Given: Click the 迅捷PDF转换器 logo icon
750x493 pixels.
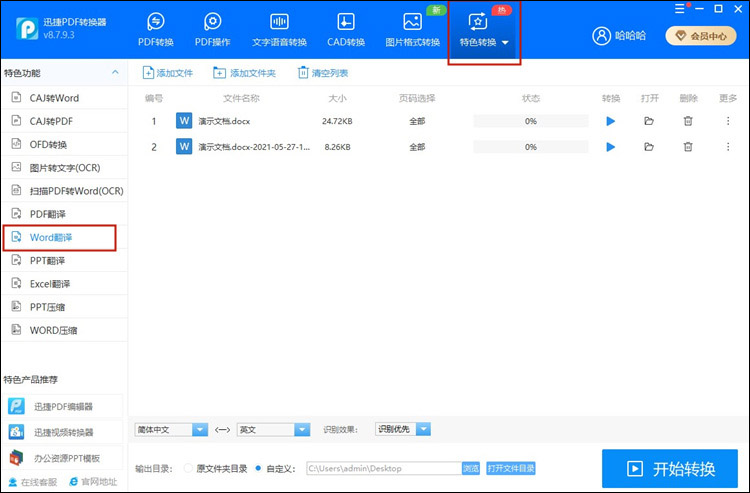Looking at the screenshot, I should 27,29.
